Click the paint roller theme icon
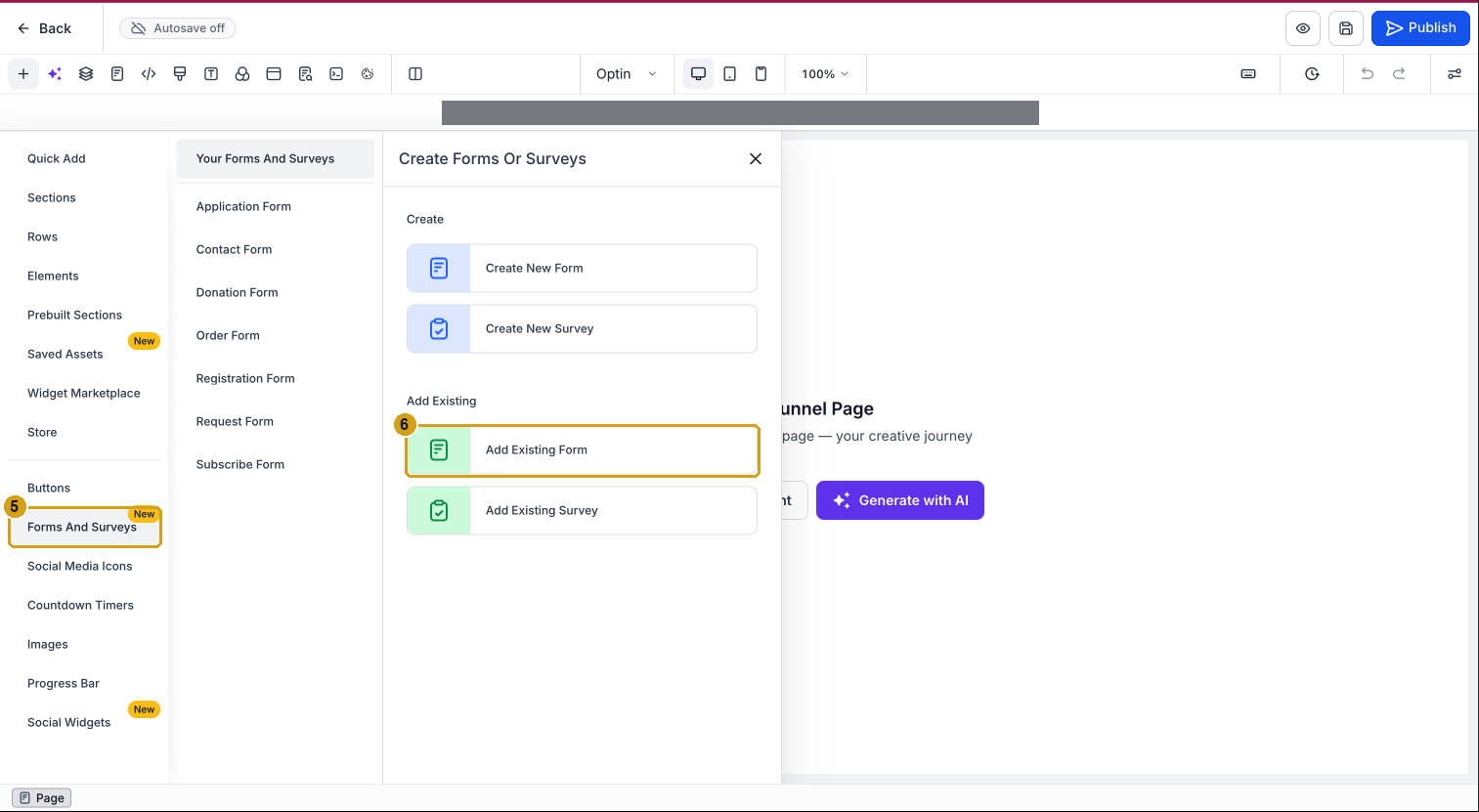This screenshot has width=1479, height=812. (x=180, y=74)
